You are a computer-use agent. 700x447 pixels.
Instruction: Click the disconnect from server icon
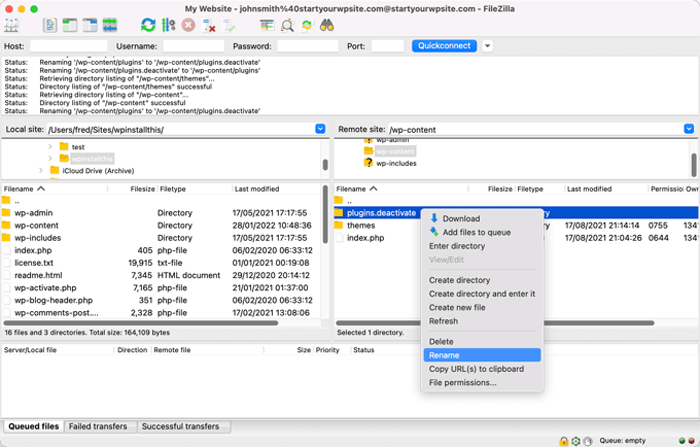coord(209,25)
